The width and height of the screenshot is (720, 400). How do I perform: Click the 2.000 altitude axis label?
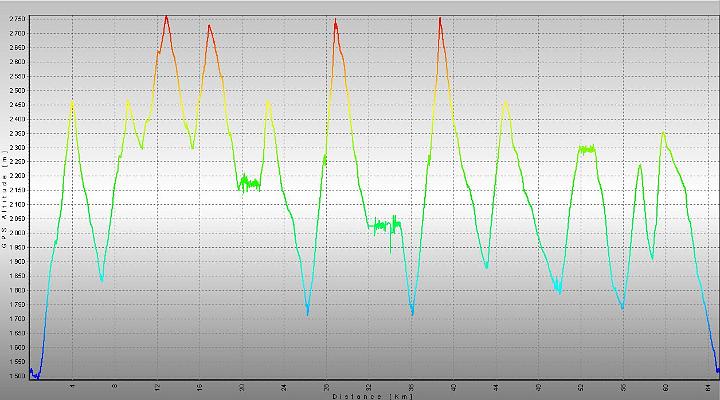[x=17, y=233]
